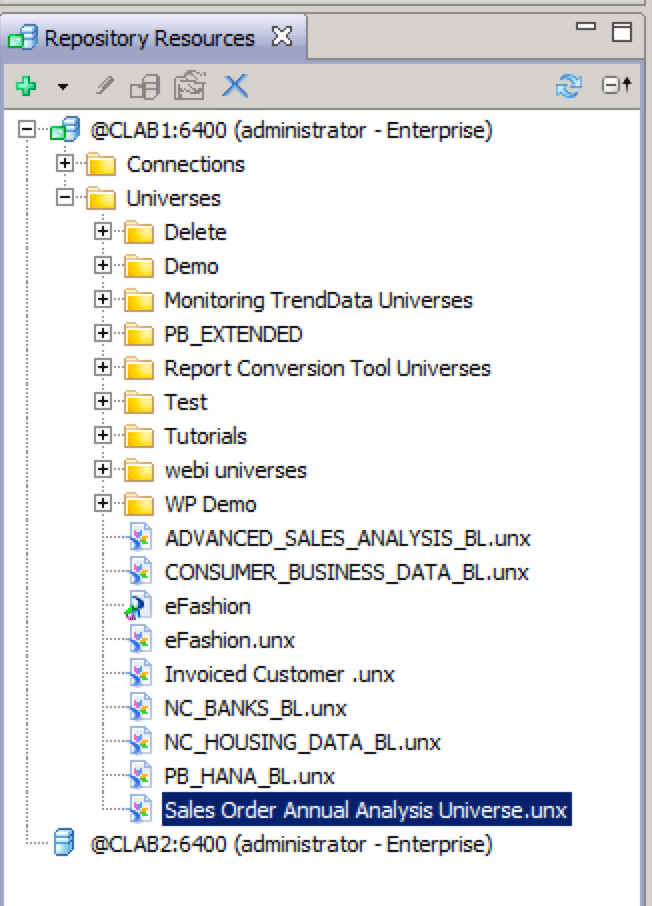The width and height of the screenshot is (652, 906).
Task: Expand the PB_EXTENDED folder
Action: point(103,333)
